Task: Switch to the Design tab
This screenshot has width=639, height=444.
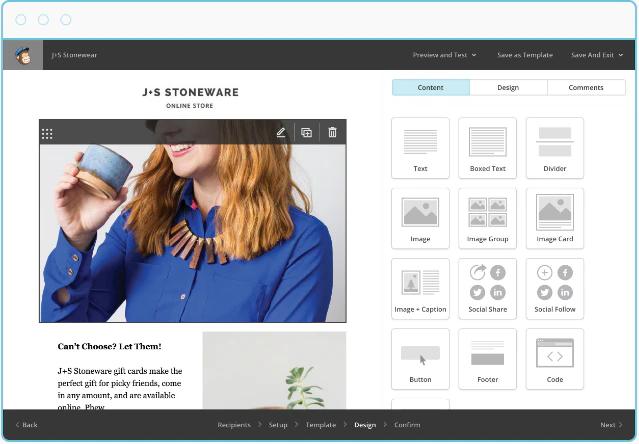Action: (x=508, y=88)
